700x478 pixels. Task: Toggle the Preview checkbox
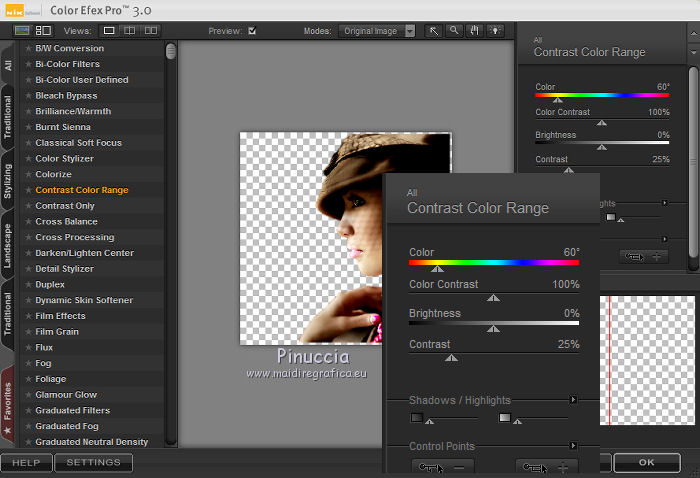pyautogui.click(x=252, y=31)
